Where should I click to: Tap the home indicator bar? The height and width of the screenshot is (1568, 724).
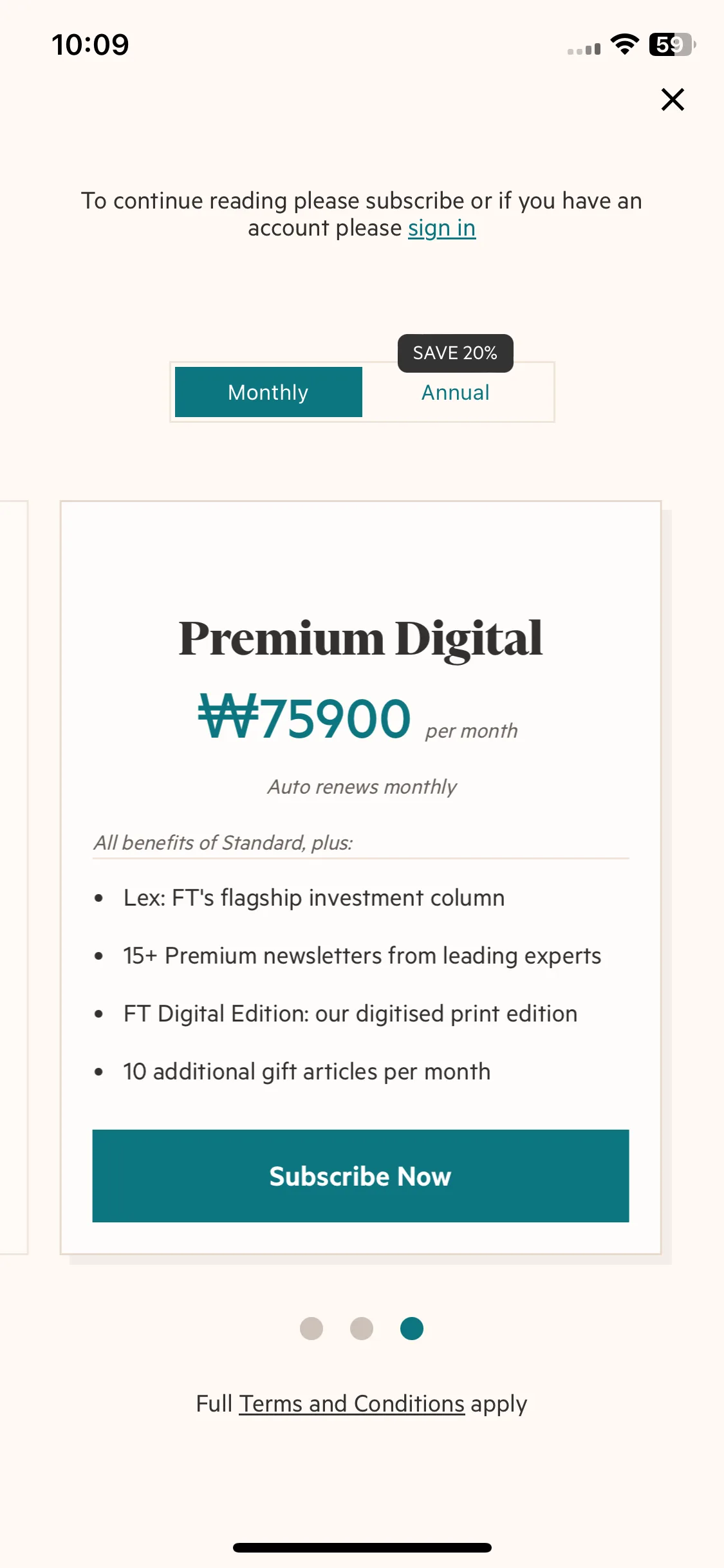pyautogui.click(x=362, y=1547)
